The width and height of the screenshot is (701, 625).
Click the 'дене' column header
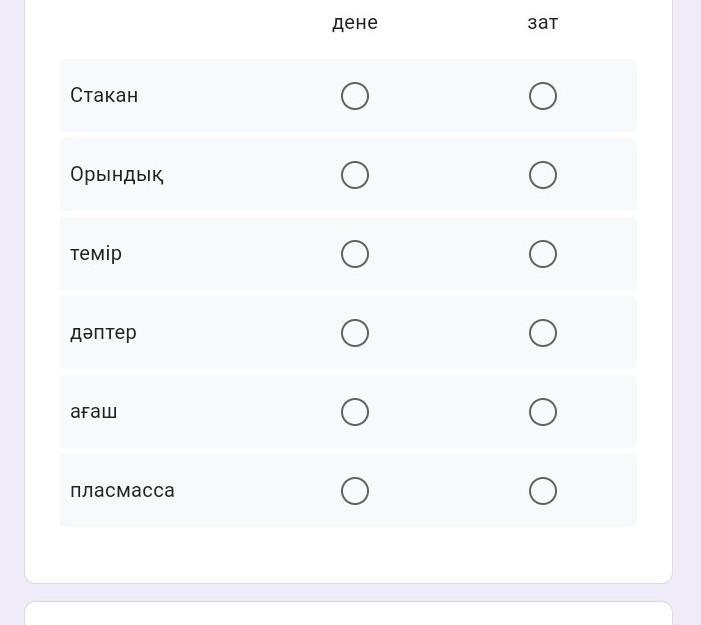[x=355, y=23]
